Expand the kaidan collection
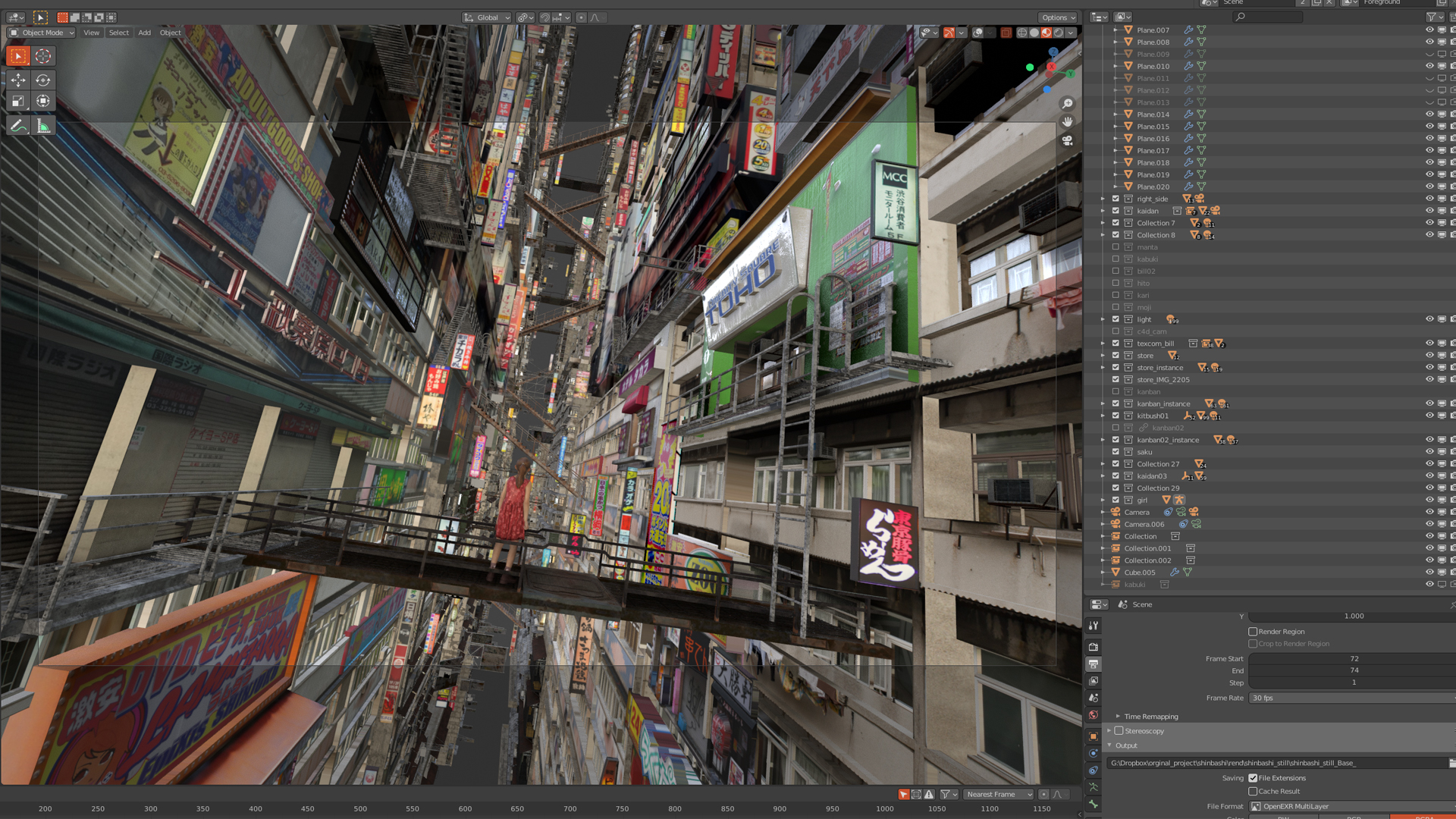This screenshot has height=819, width=1456. tap(1103, 211)
